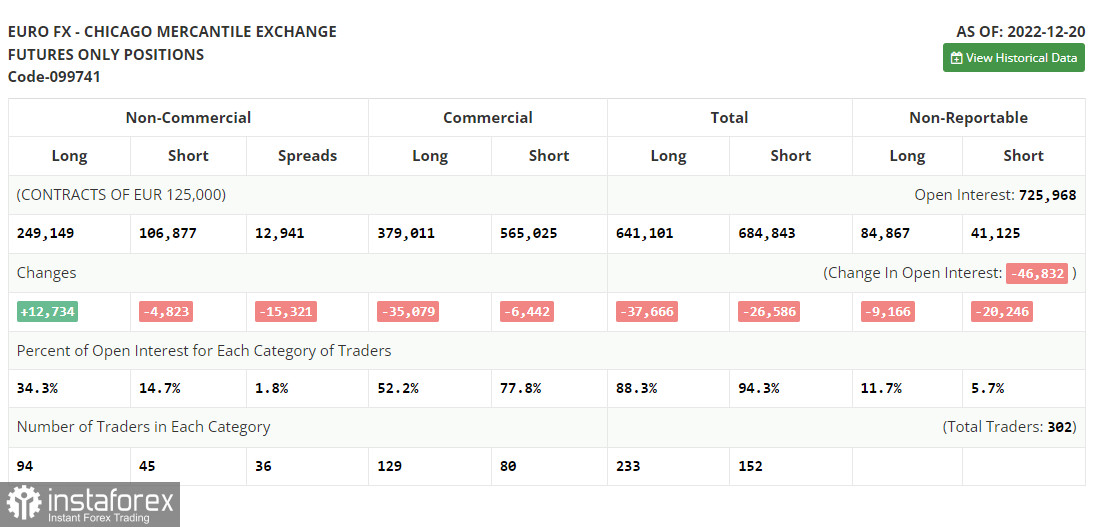The image size is (1094, 527).
Task: Click the CONTRACTS OF EUR 125,000 label
Action: [x=121, y=195]
